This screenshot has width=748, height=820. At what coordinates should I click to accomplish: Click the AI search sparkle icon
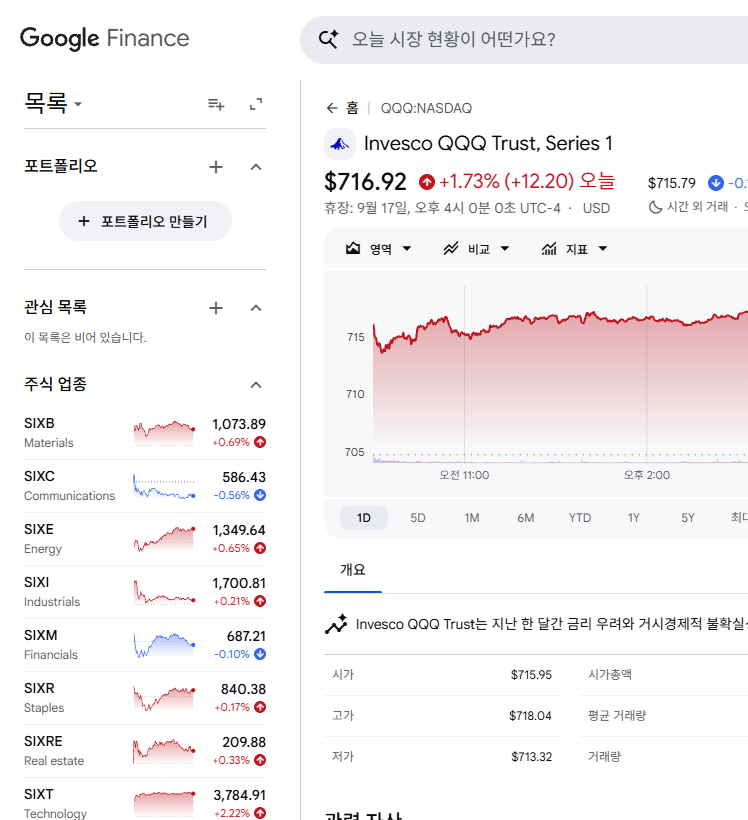328,39
